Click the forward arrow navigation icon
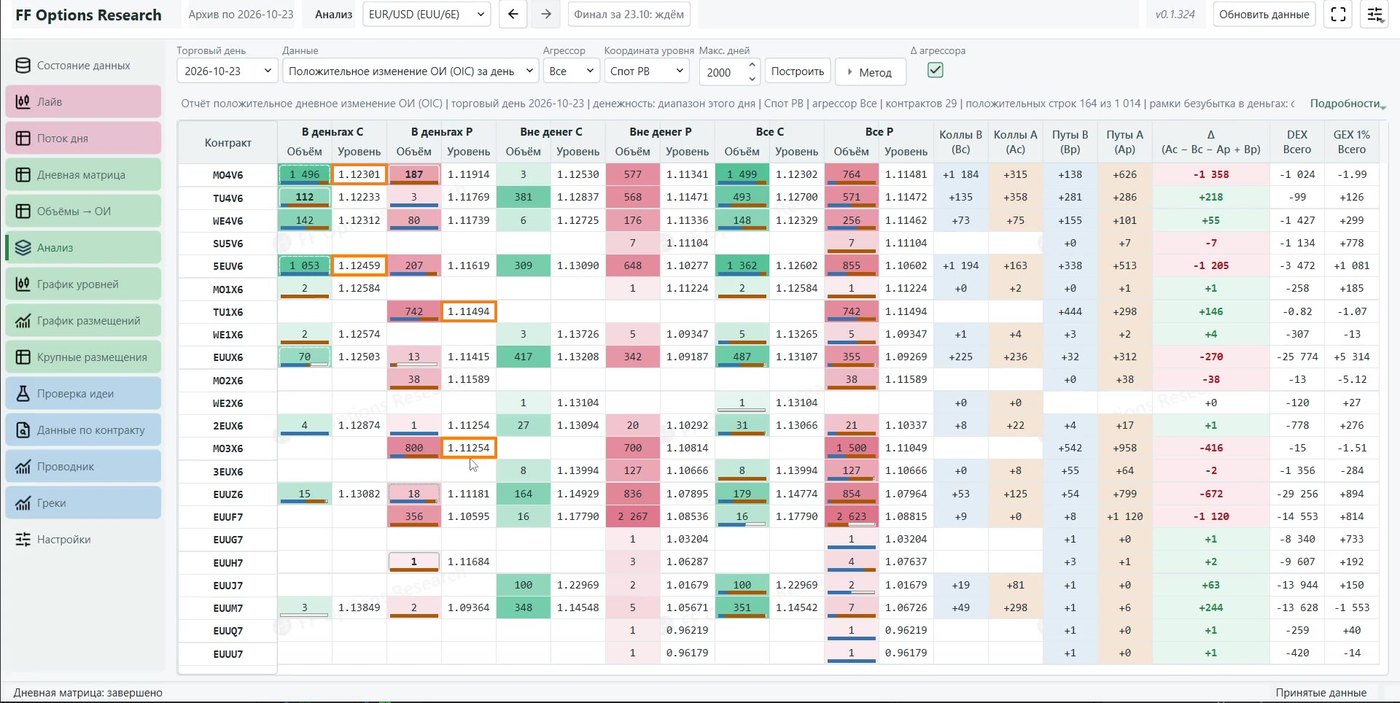 545,14
